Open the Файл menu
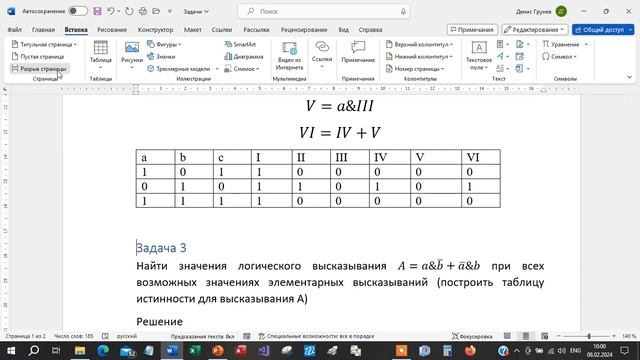This screenshot has height=360, width=640. pos(15,29)
